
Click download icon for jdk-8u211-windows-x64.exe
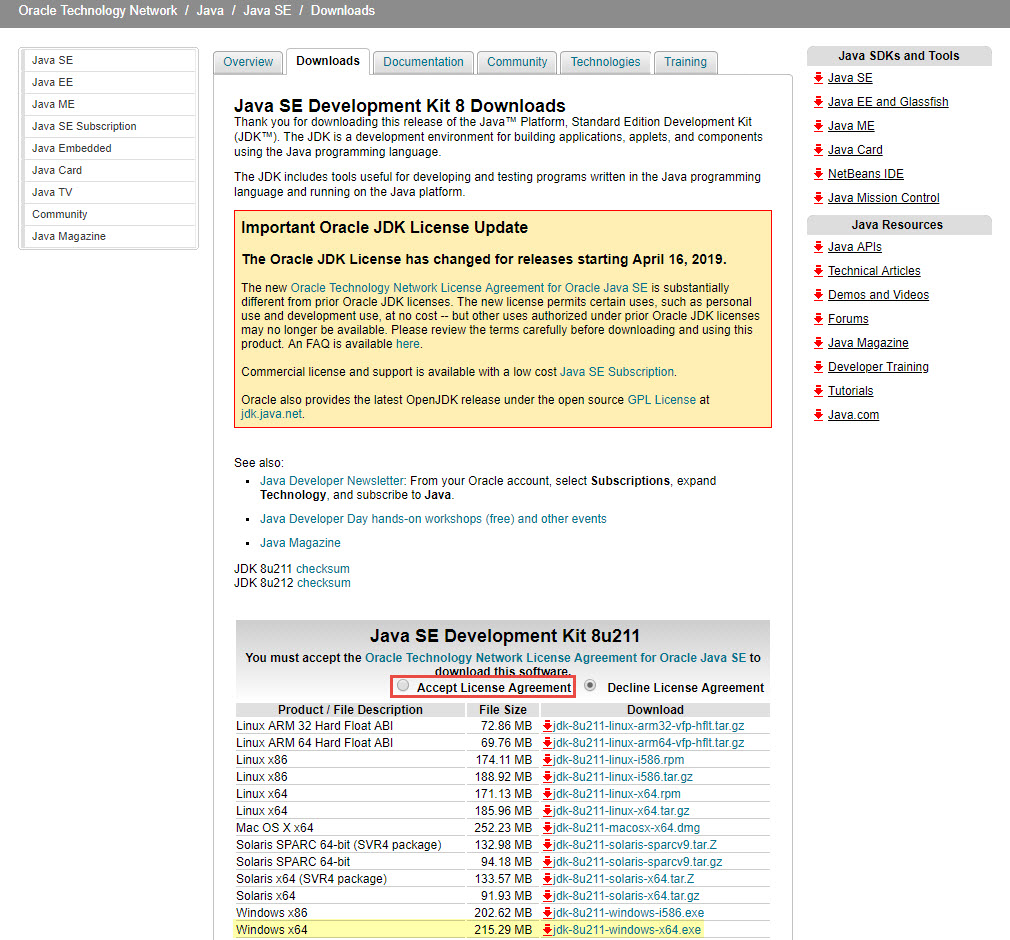(x=548, y=930)
